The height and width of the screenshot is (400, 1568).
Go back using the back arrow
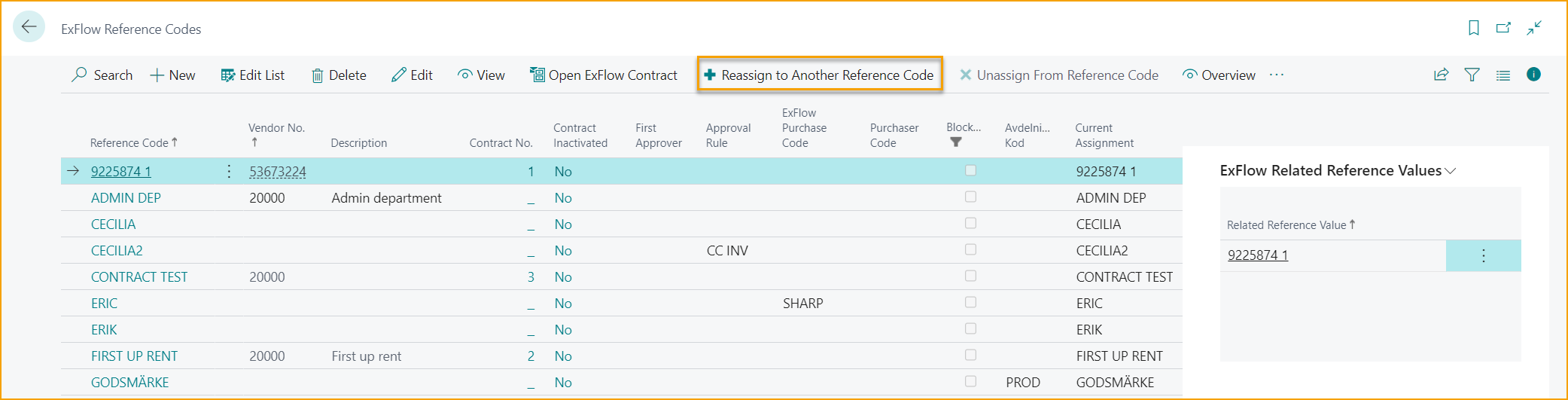29,27
